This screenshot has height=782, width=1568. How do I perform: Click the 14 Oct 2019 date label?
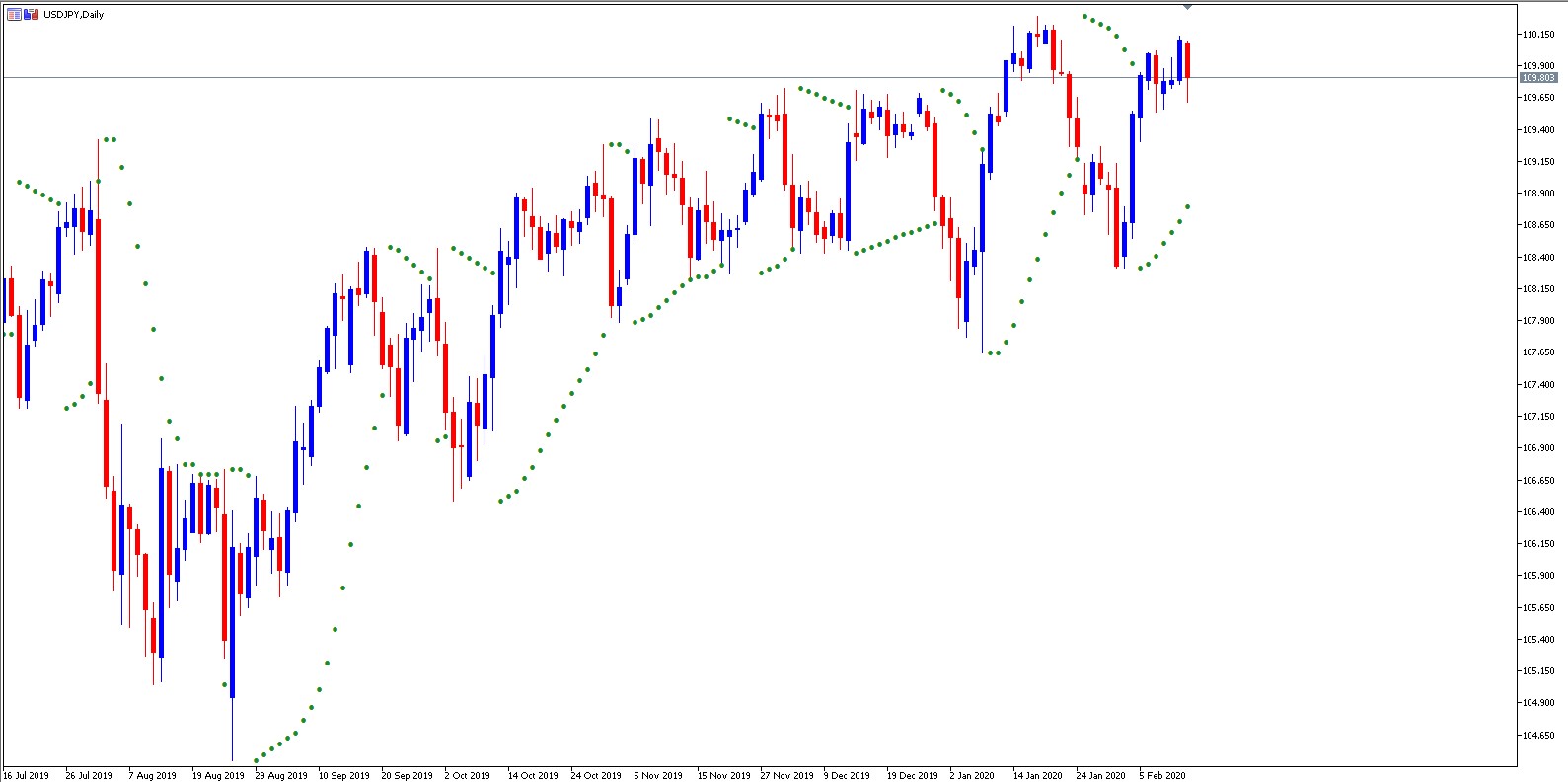pos(533,775)
